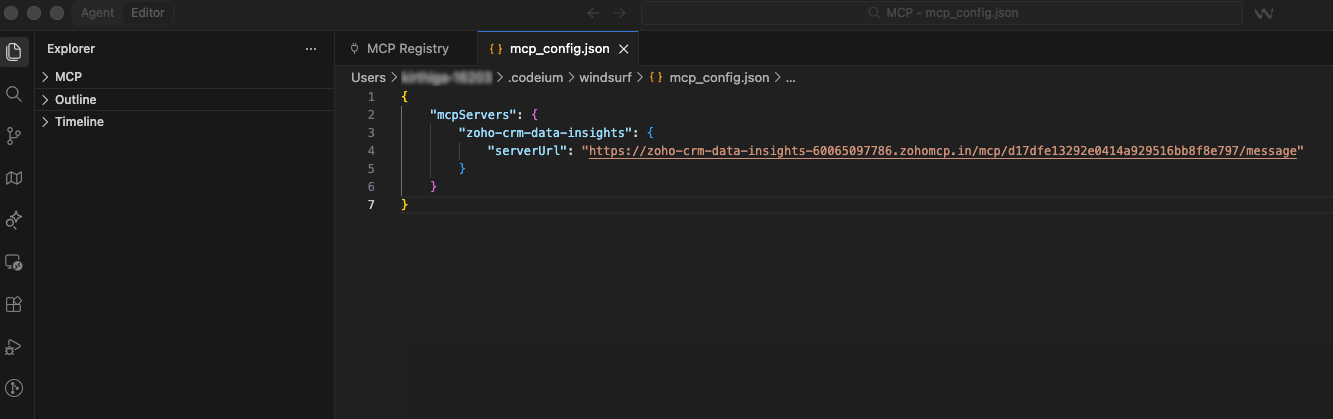Screen dimensions: 1333x419
Task: Open the Search view in activity bar
Action: pos(14,94)
